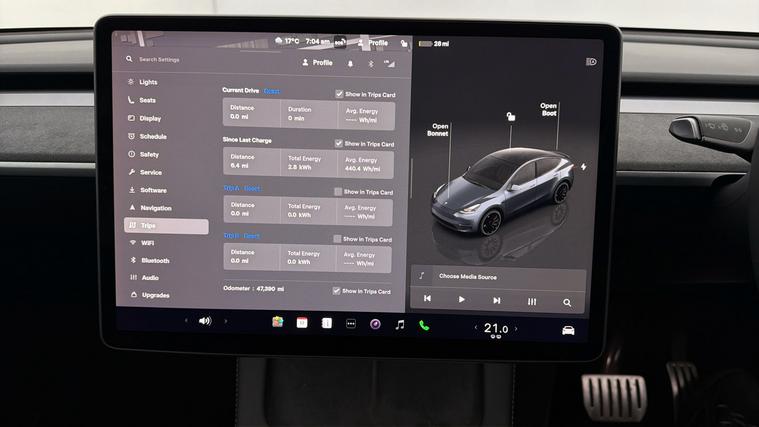Tap the notifications bell icon

click(350, 63)
